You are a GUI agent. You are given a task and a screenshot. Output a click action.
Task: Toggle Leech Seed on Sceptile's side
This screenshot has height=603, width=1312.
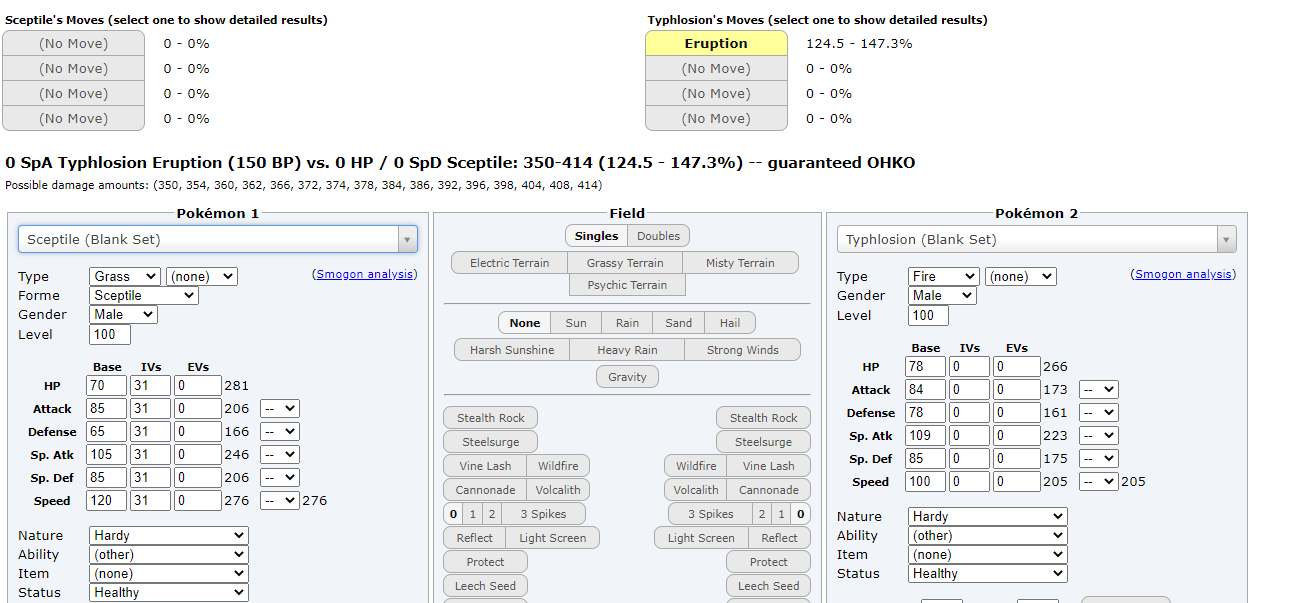[486, 586]
